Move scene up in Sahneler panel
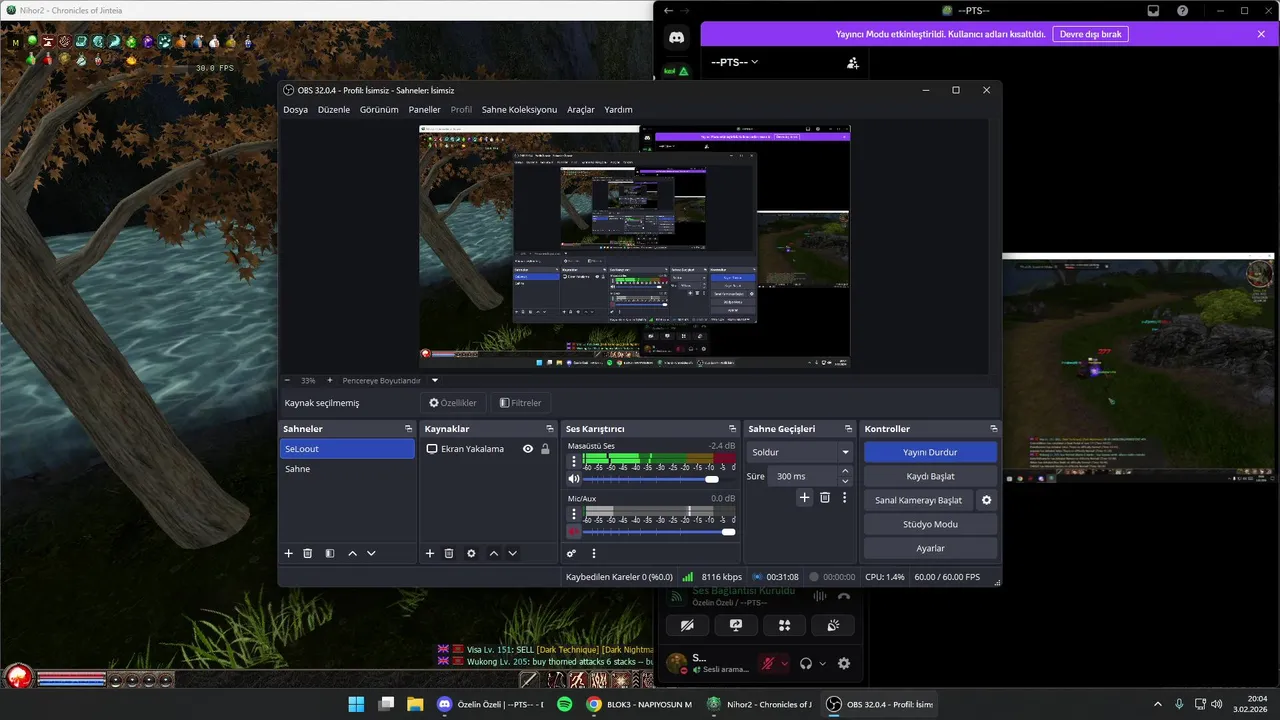Screen dimensions: 1280x720 coord(352,553)
